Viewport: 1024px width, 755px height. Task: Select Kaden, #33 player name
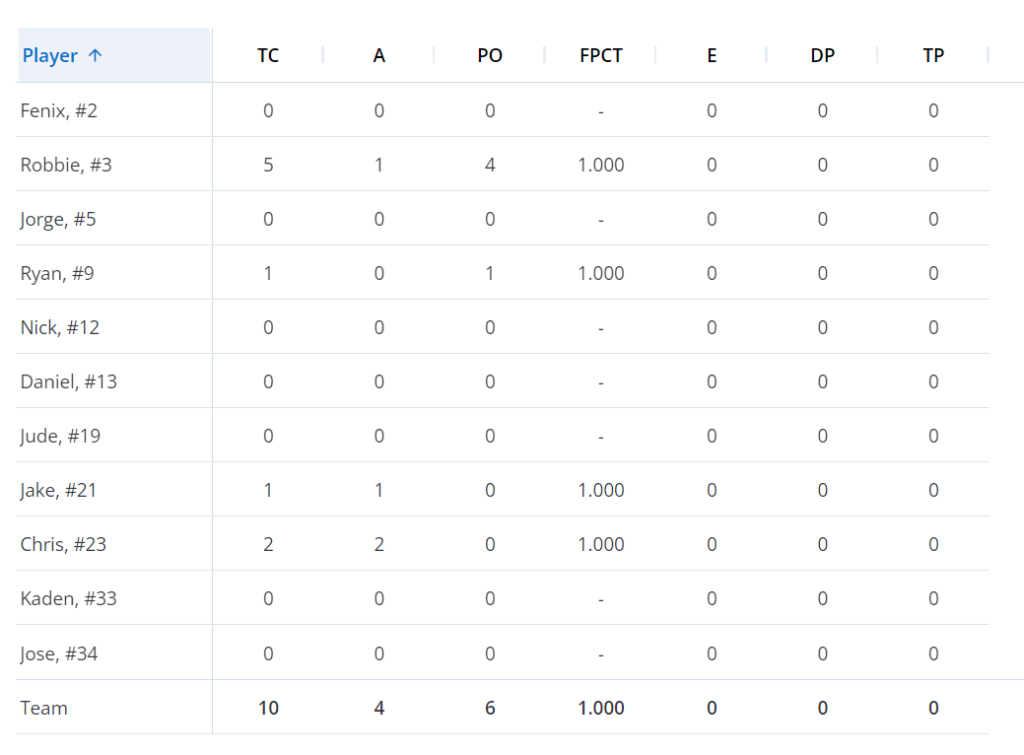click(68, 598)
